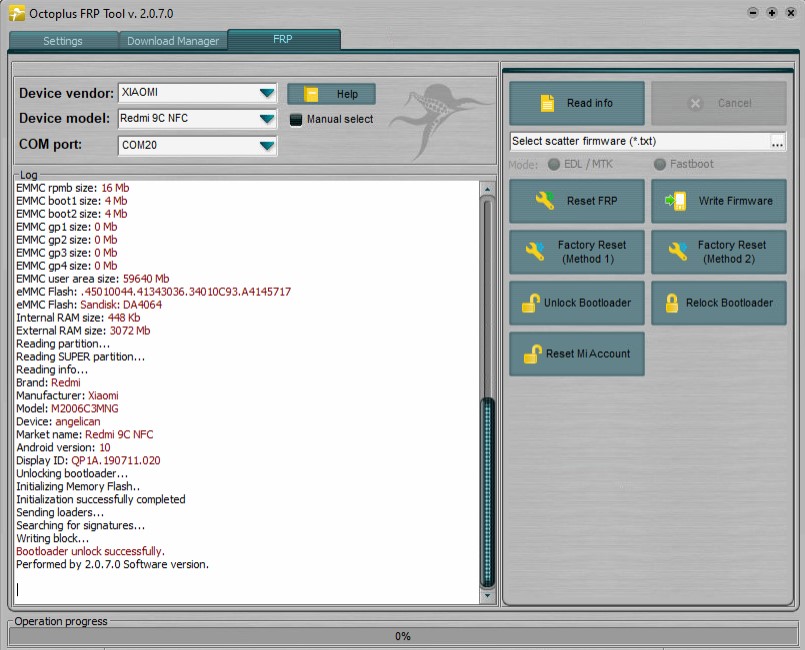Click the Help book icon
The width and height of the screenshot is (805, 650).
click(x=311, y=94)
